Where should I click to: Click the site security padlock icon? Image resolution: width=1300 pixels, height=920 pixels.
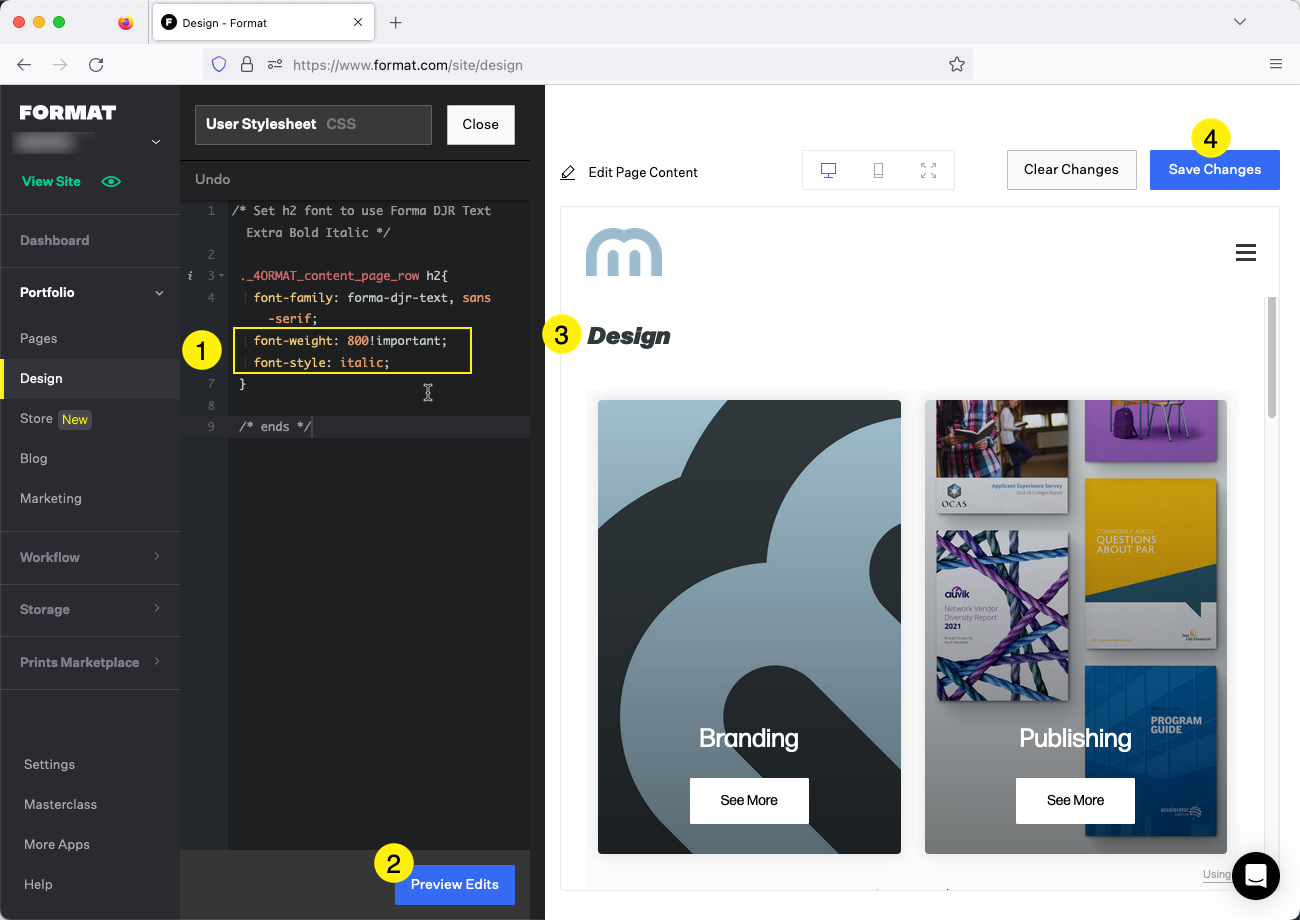click(x=246, y=64)
